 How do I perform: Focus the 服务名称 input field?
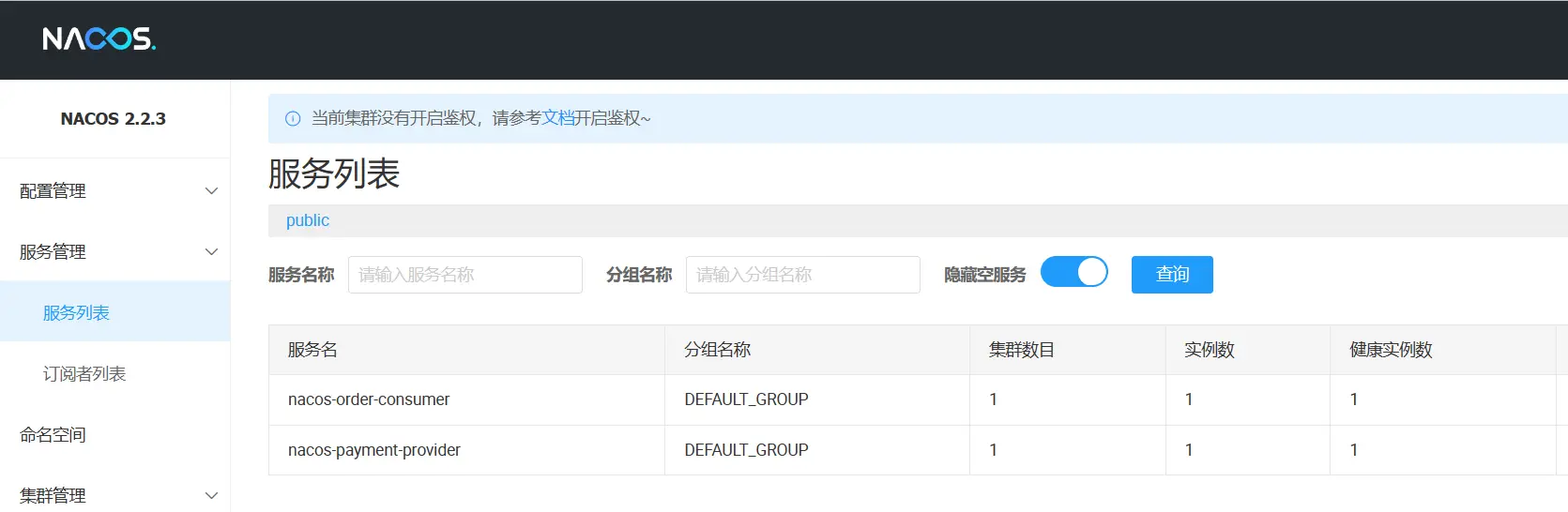[x=464, y=275]
